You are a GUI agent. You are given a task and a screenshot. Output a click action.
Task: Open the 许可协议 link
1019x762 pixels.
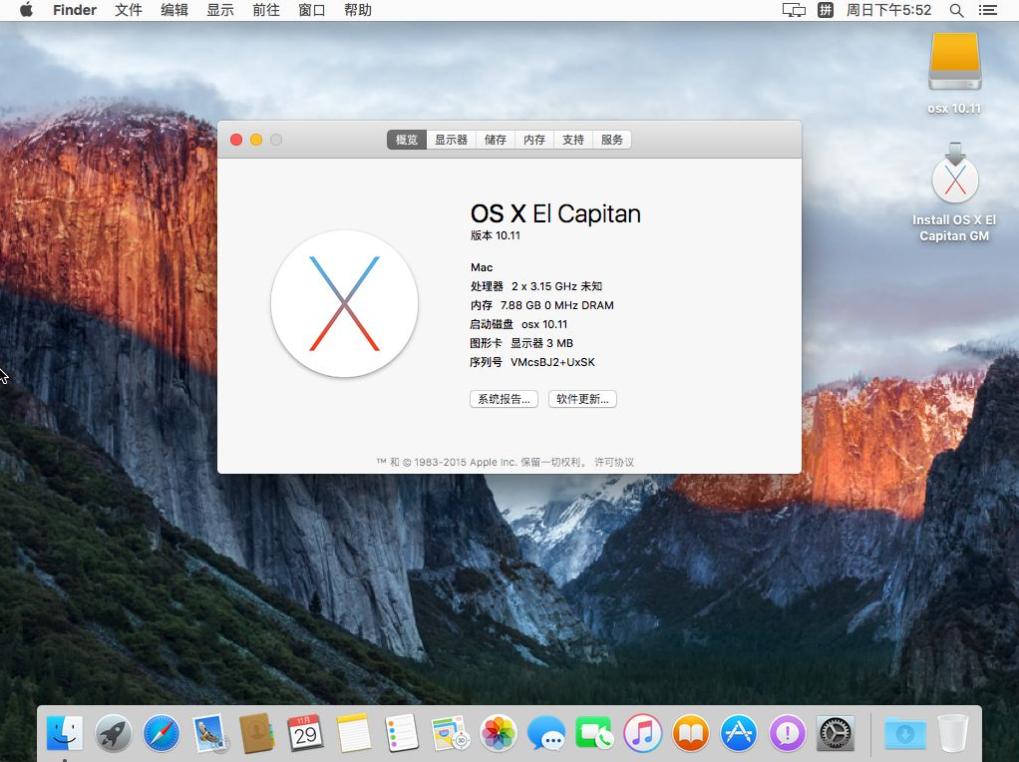point(614,462)
